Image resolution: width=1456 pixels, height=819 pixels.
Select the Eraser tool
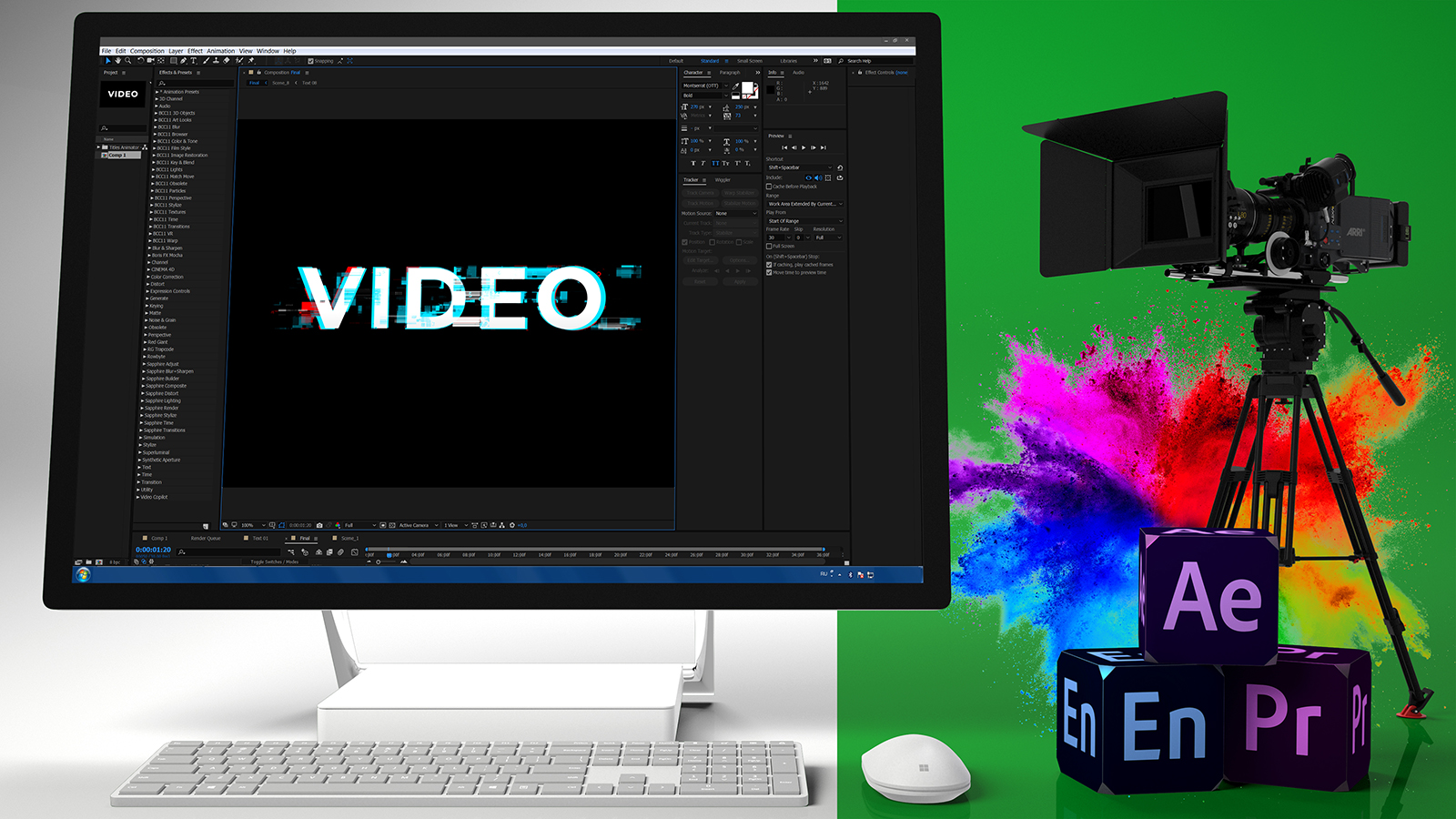click(227, 61)
